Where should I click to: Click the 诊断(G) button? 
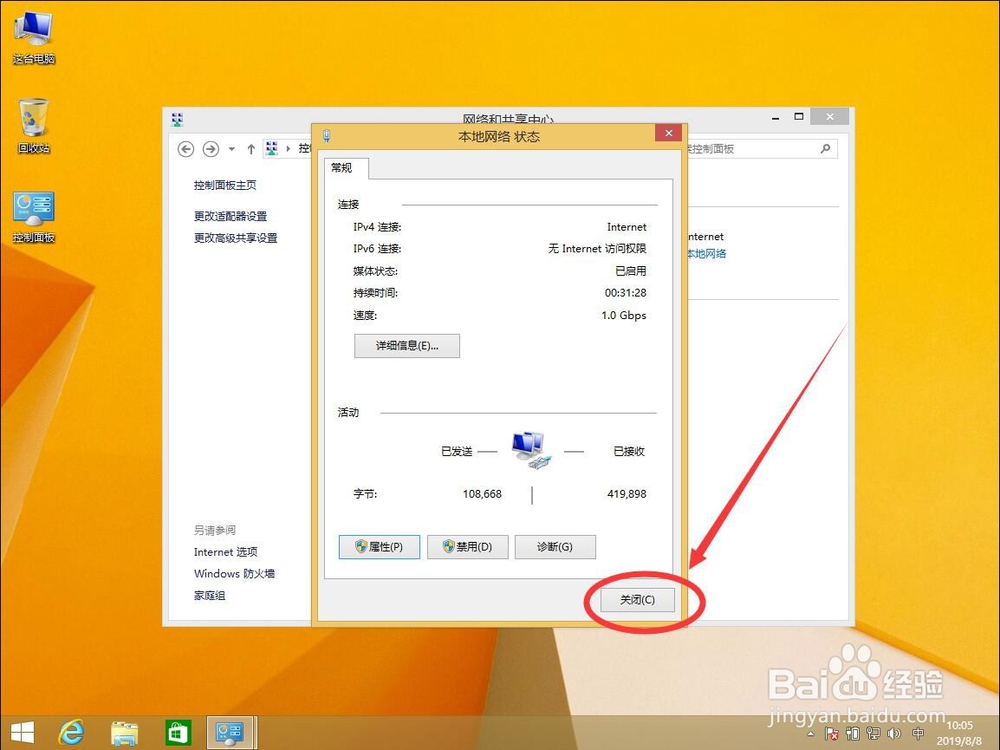click(x=555, y=547)
